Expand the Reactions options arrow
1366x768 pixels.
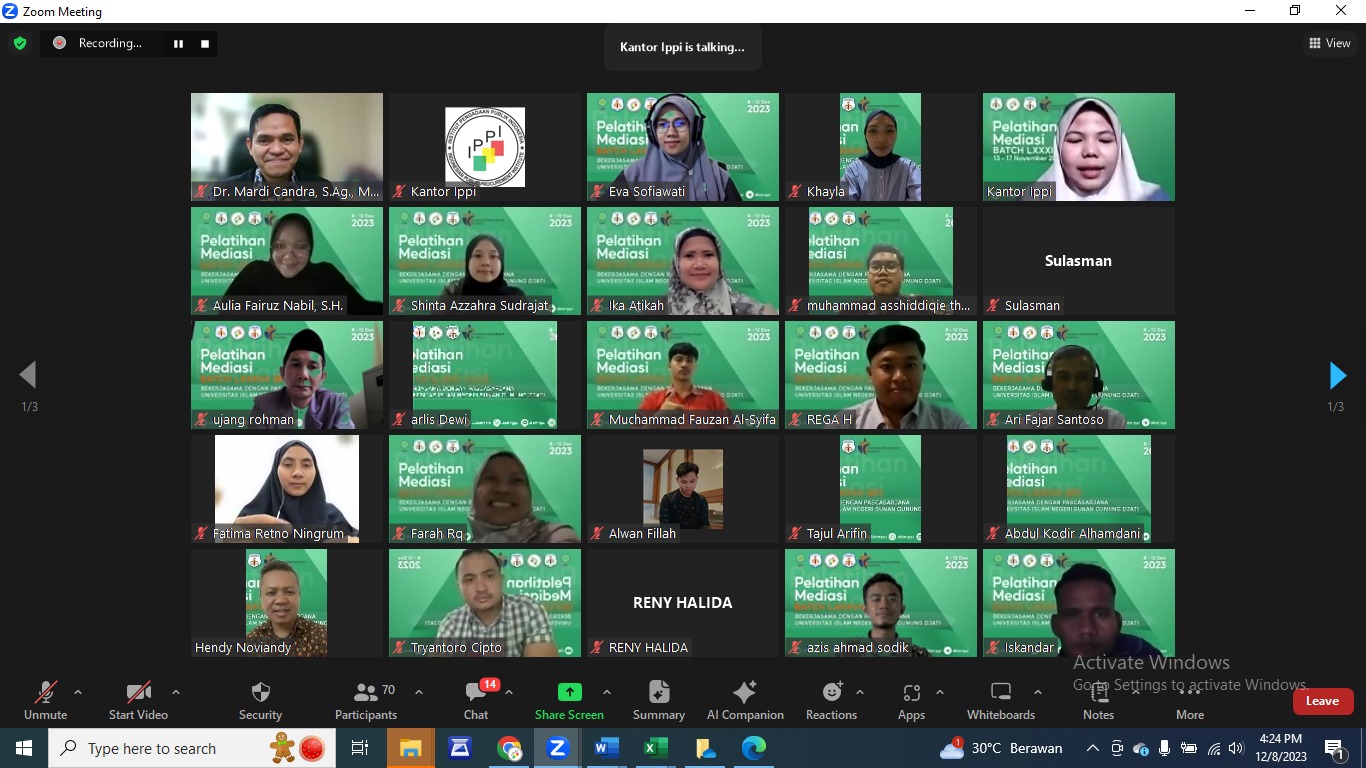click(x=860, y=692)
